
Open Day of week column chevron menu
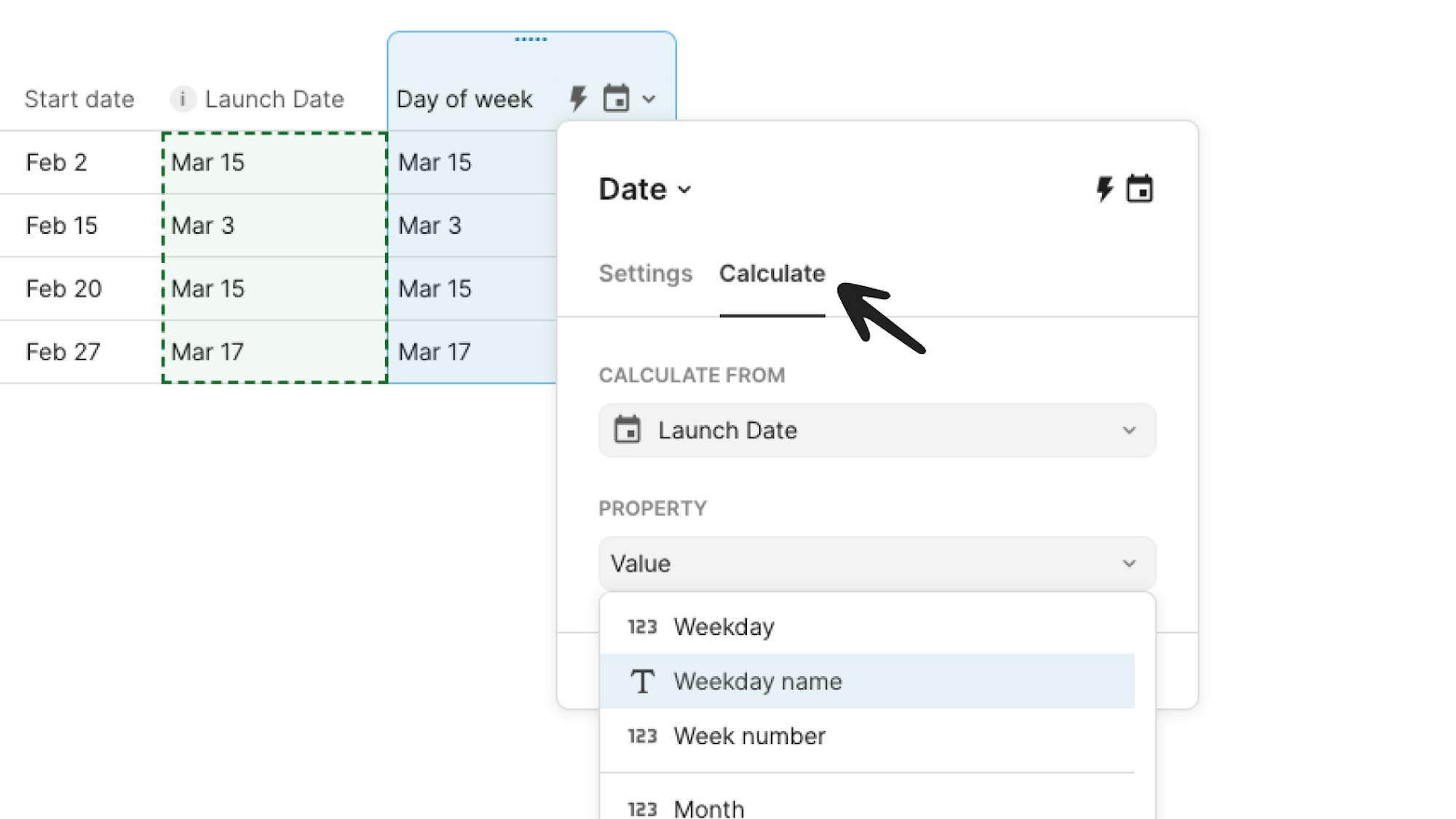649,99
